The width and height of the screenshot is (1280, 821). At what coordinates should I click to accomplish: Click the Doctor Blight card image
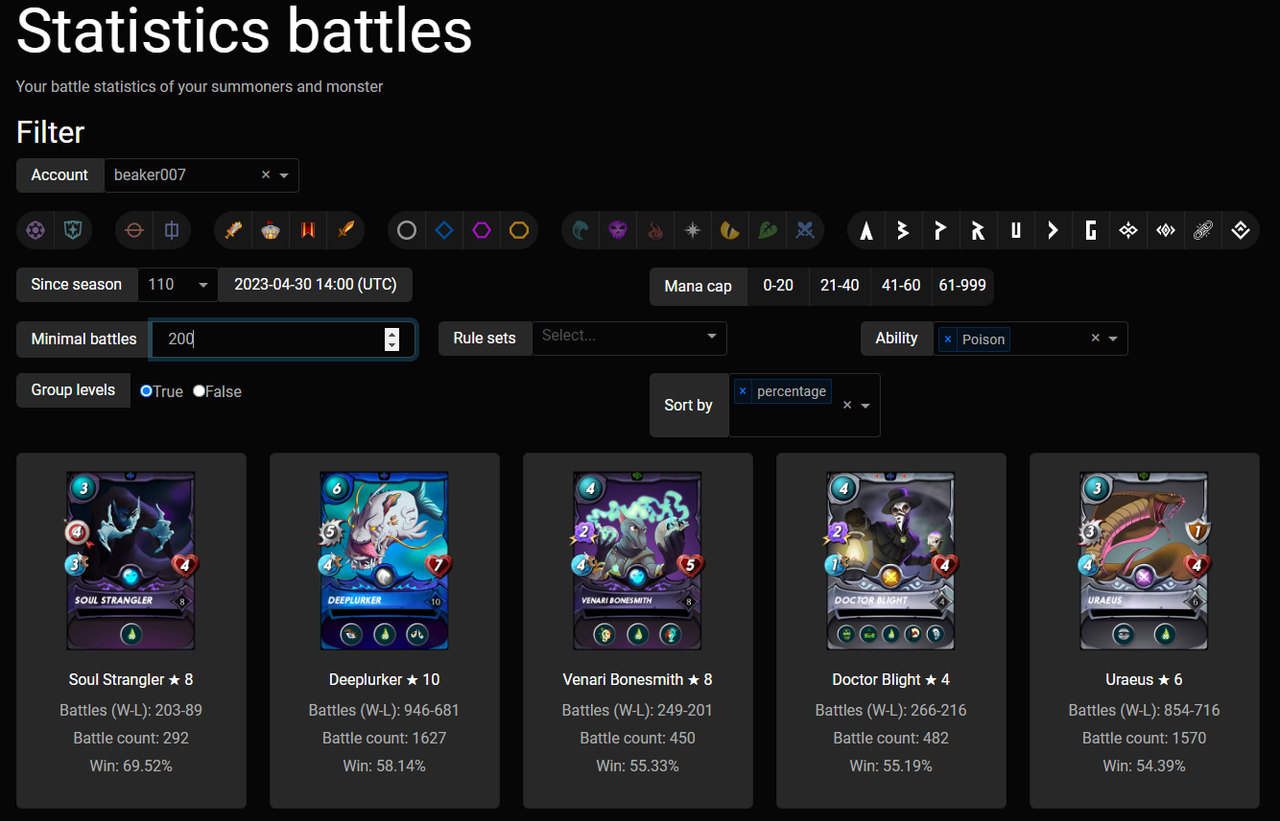tap(891, 561)
